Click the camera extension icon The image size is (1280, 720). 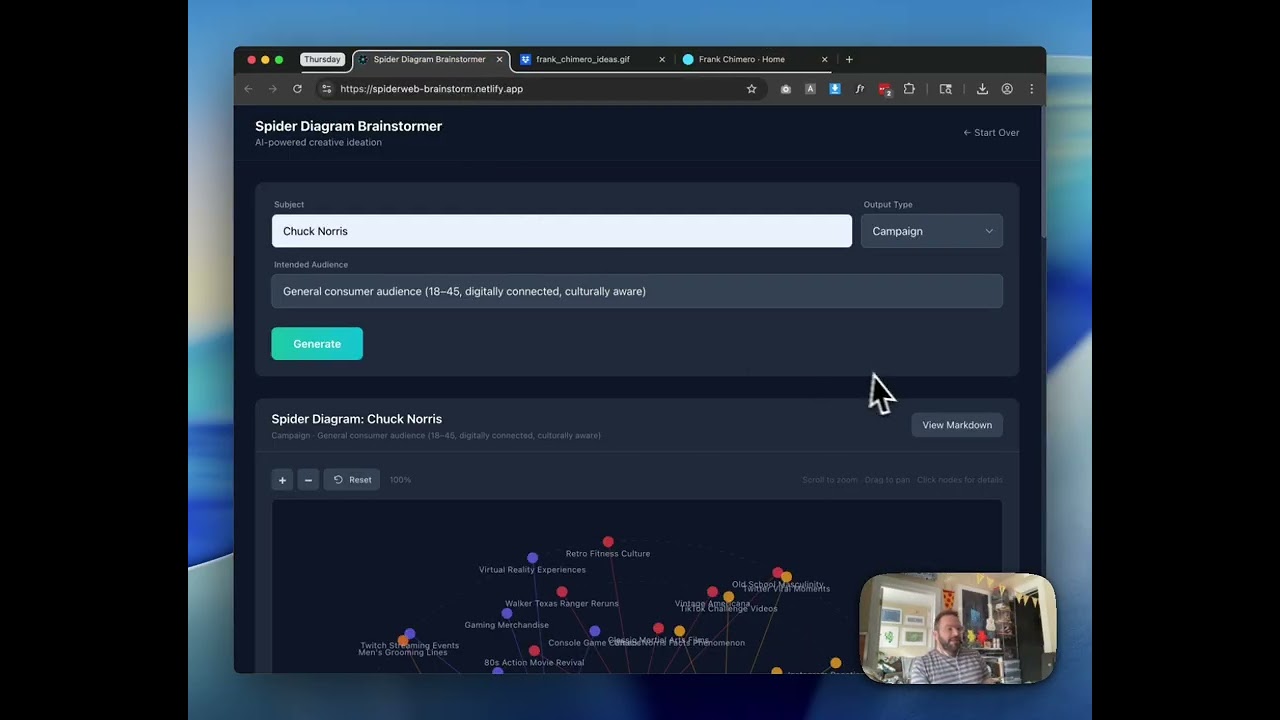tap(786, 89)
